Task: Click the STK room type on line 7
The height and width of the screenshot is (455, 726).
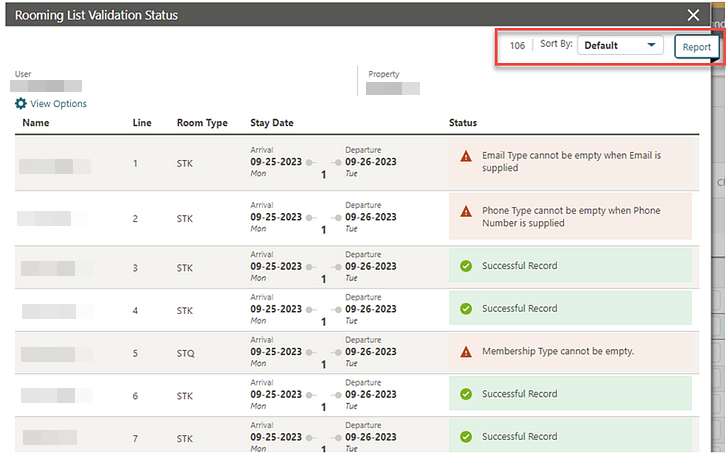Action: point(184,439)
